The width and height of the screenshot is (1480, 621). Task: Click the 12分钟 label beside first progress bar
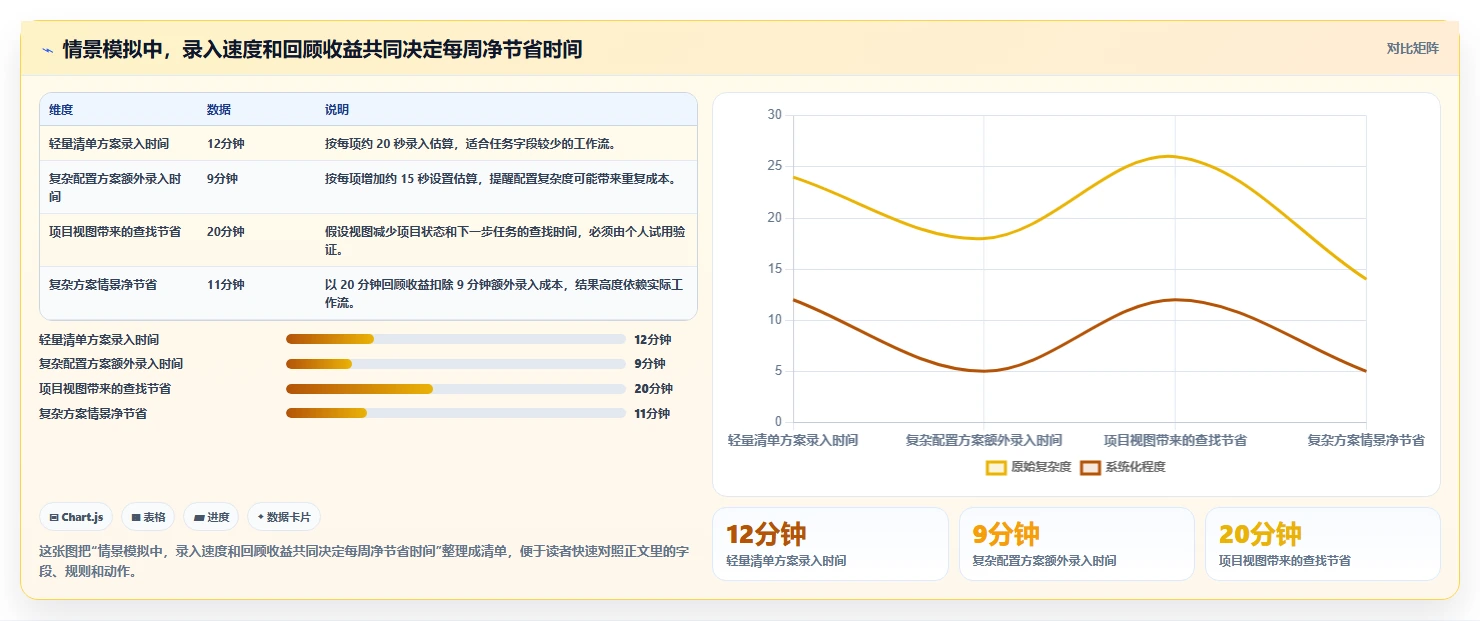(652, 340)
